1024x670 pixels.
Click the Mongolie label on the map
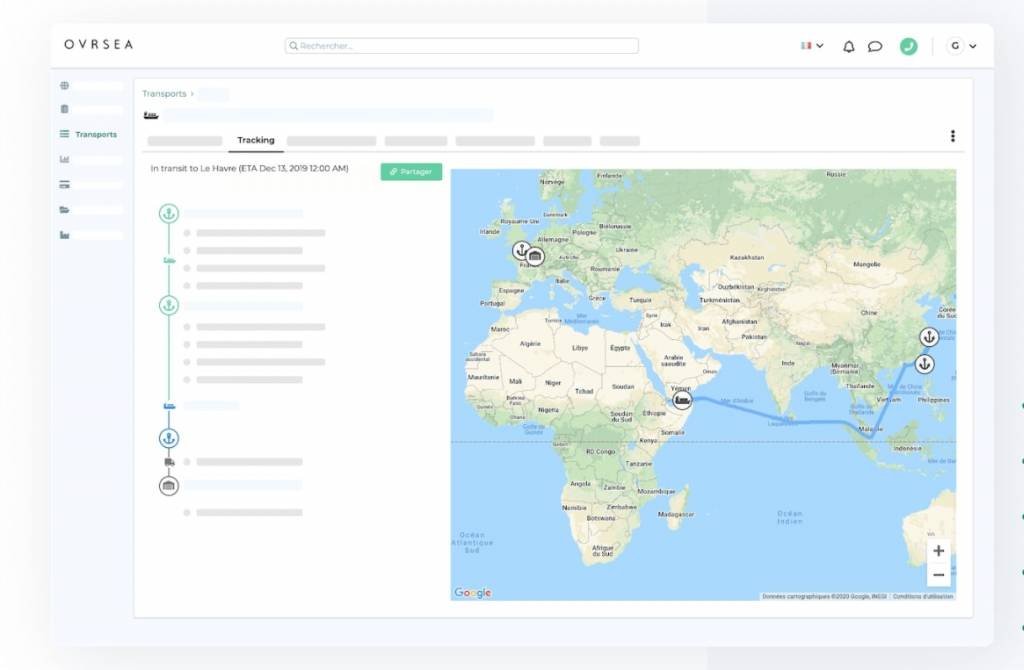[x=867, y=264]
